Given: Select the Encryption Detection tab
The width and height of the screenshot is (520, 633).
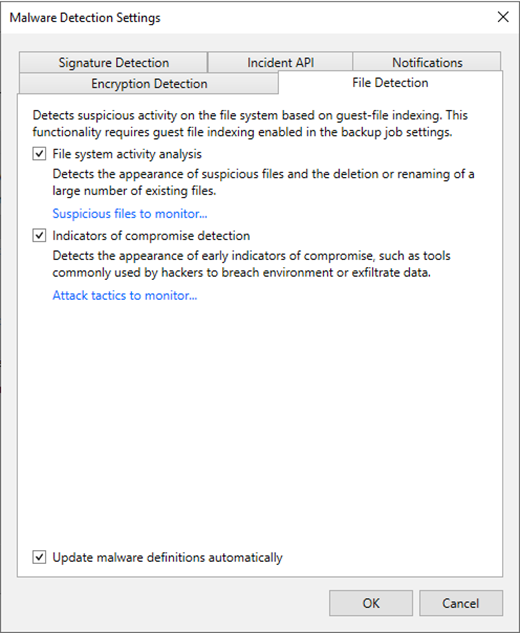Looking at the screenshot, I should point(149,84).
